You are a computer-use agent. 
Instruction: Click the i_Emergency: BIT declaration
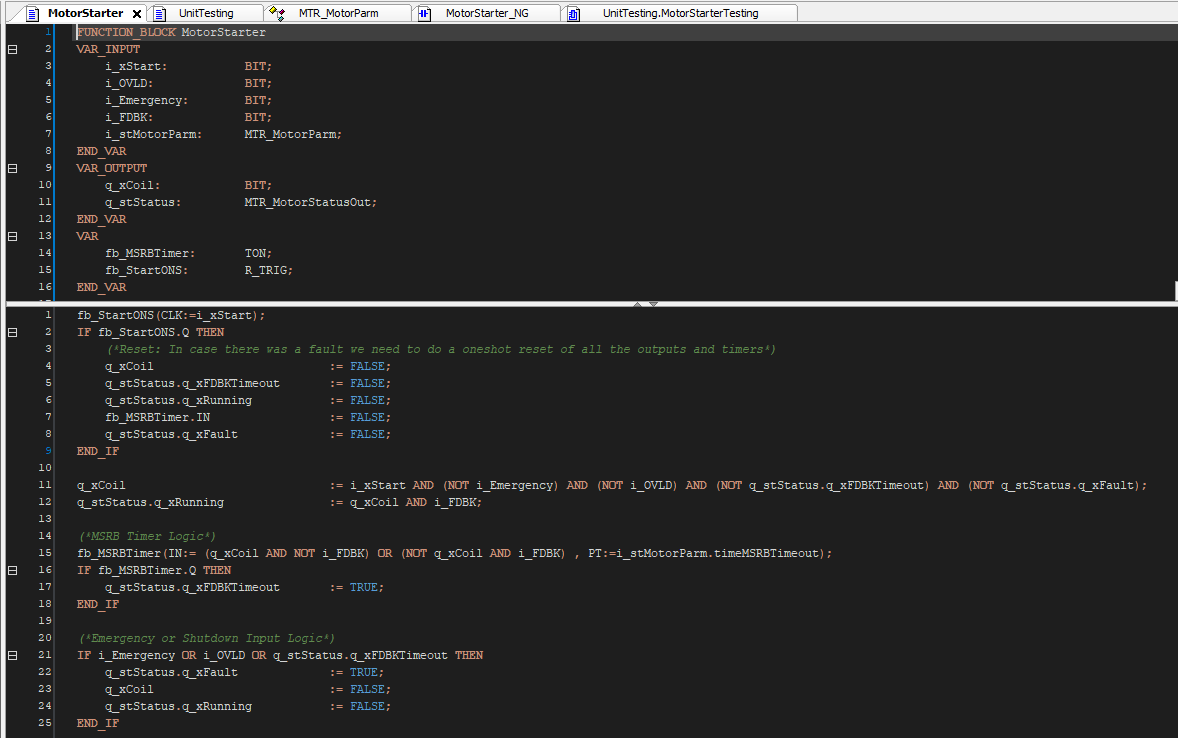point(189,101)
